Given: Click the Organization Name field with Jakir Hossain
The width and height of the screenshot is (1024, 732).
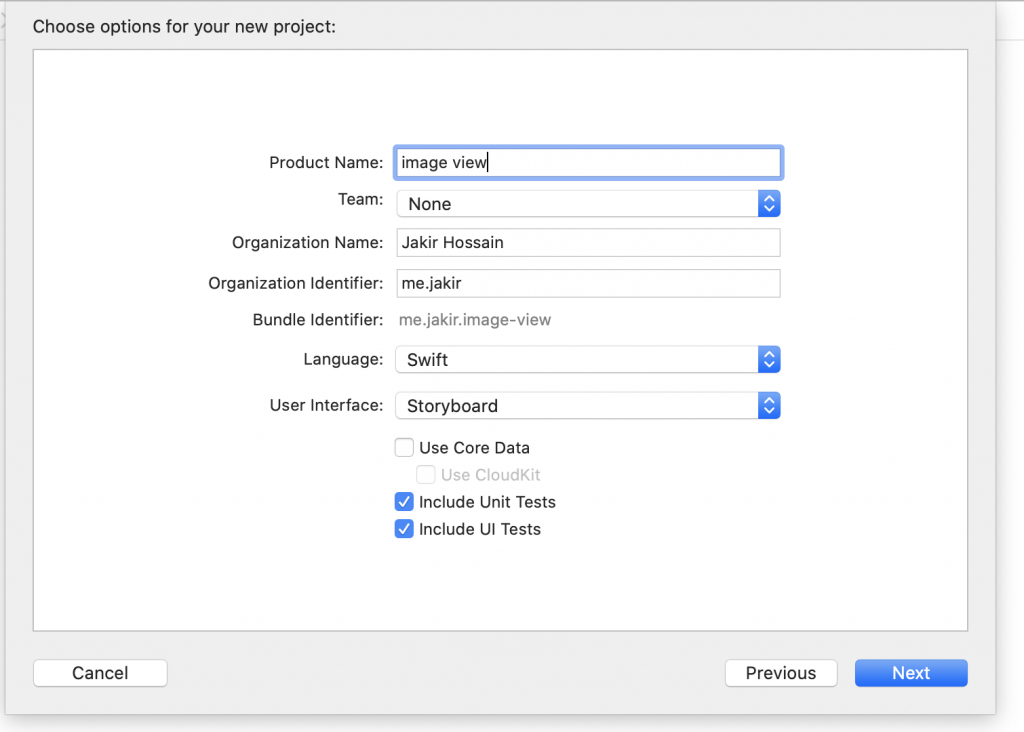Looking at the screenshot, I should pyautogui.click(x=588, y=243).
